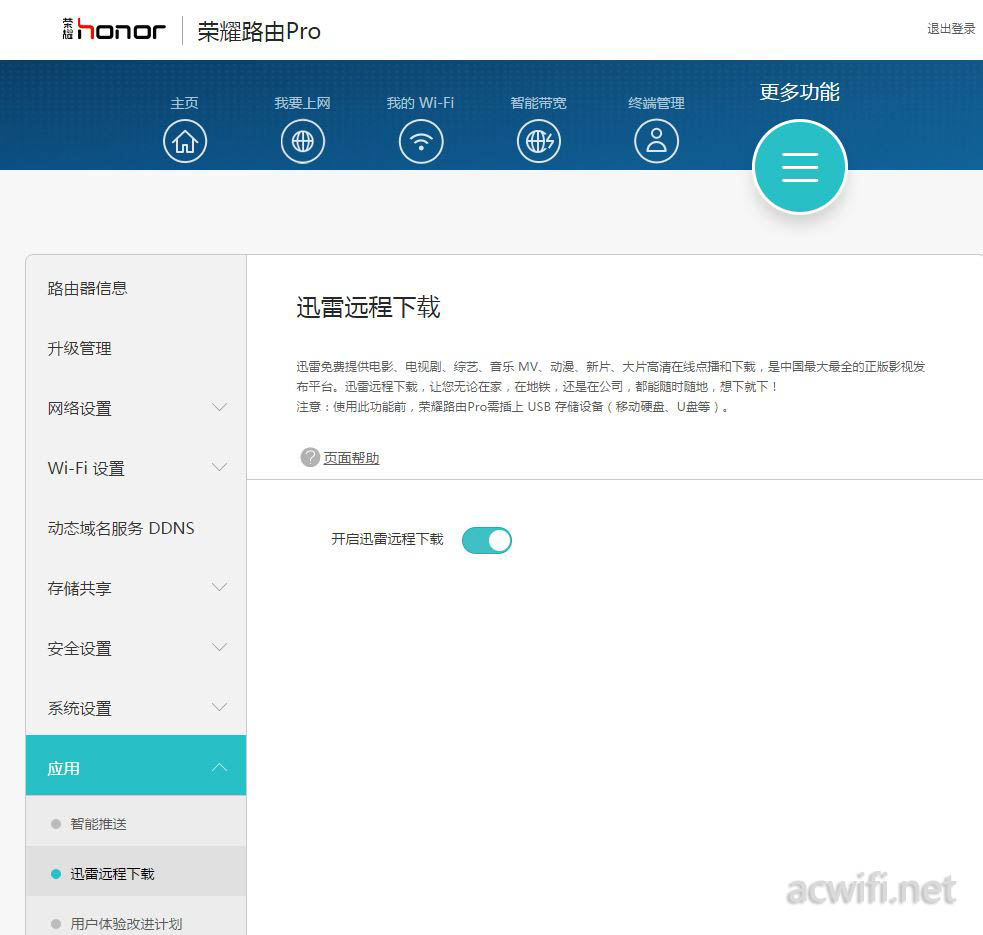This screenshot has width=983, height=935.
Task: Open 升级管理 in the sidebar
Action: click(136, 348)
